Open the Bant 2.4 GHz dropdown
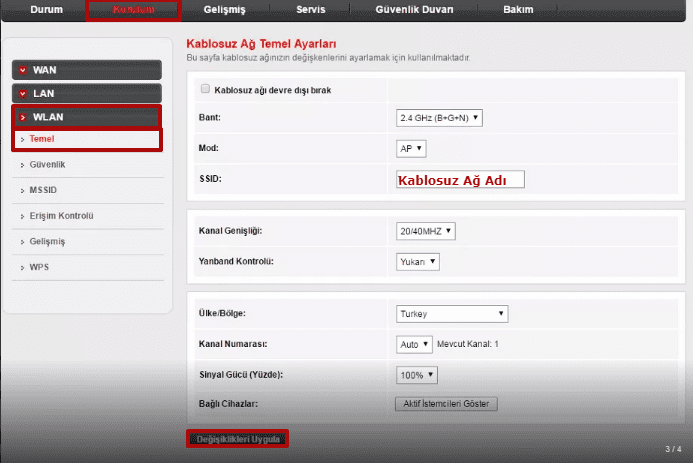The width and height of the screenshot is (693, 463). point(439,118)
